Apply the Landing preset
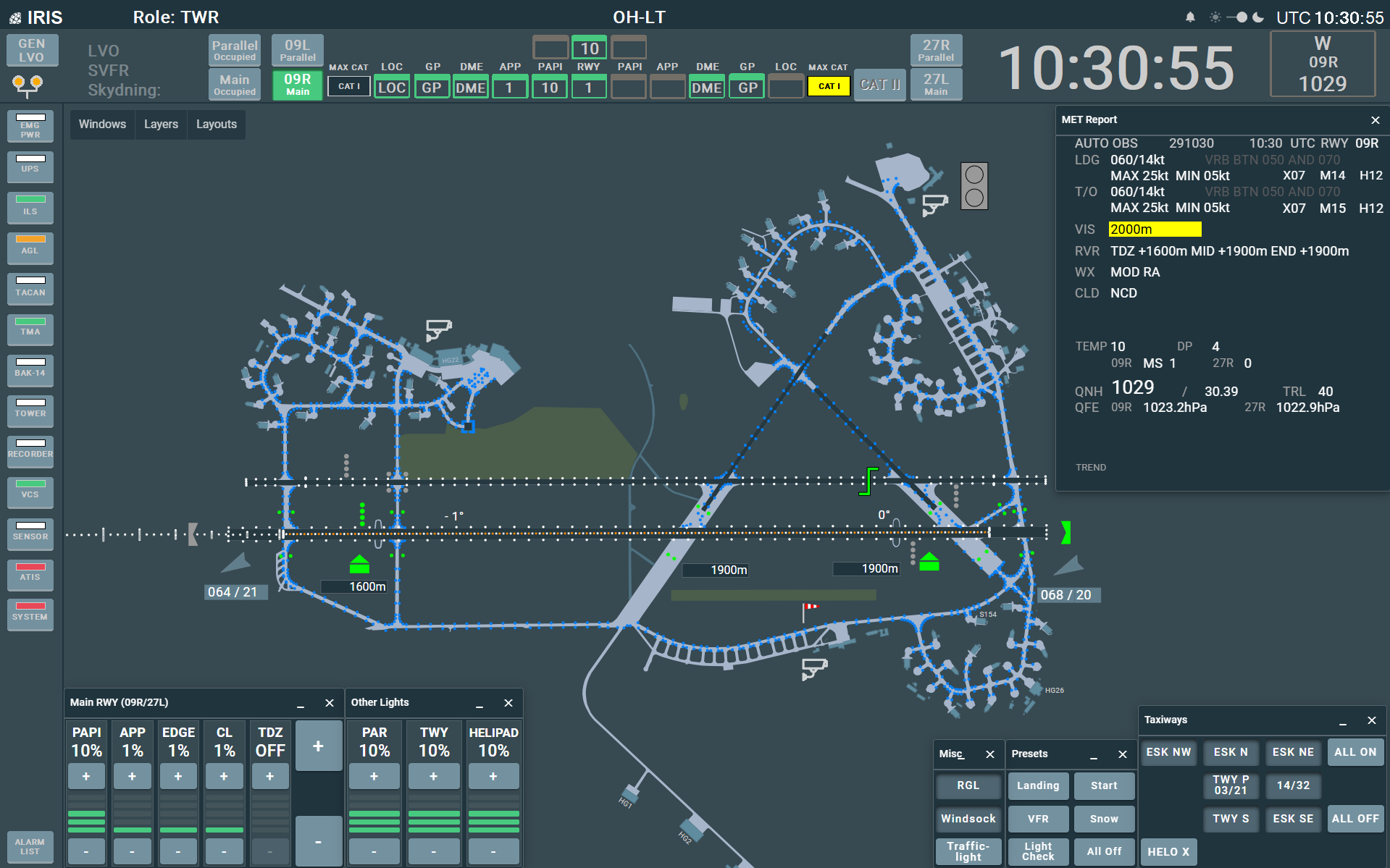 (1037, 785)
